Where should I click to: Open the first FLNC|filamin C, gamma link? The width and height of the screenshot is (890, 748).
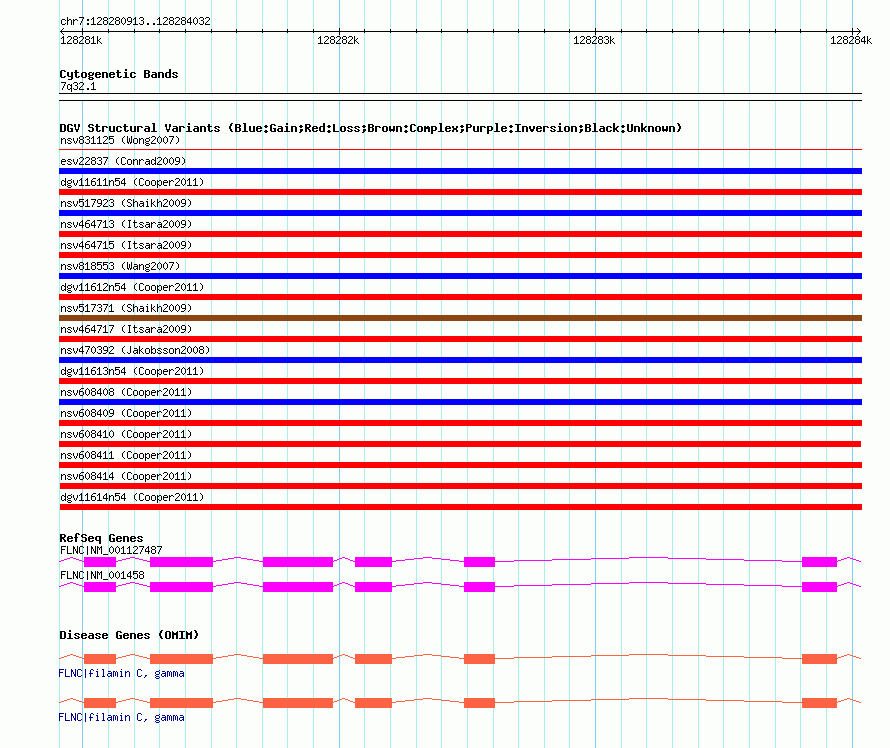point(121,673)
